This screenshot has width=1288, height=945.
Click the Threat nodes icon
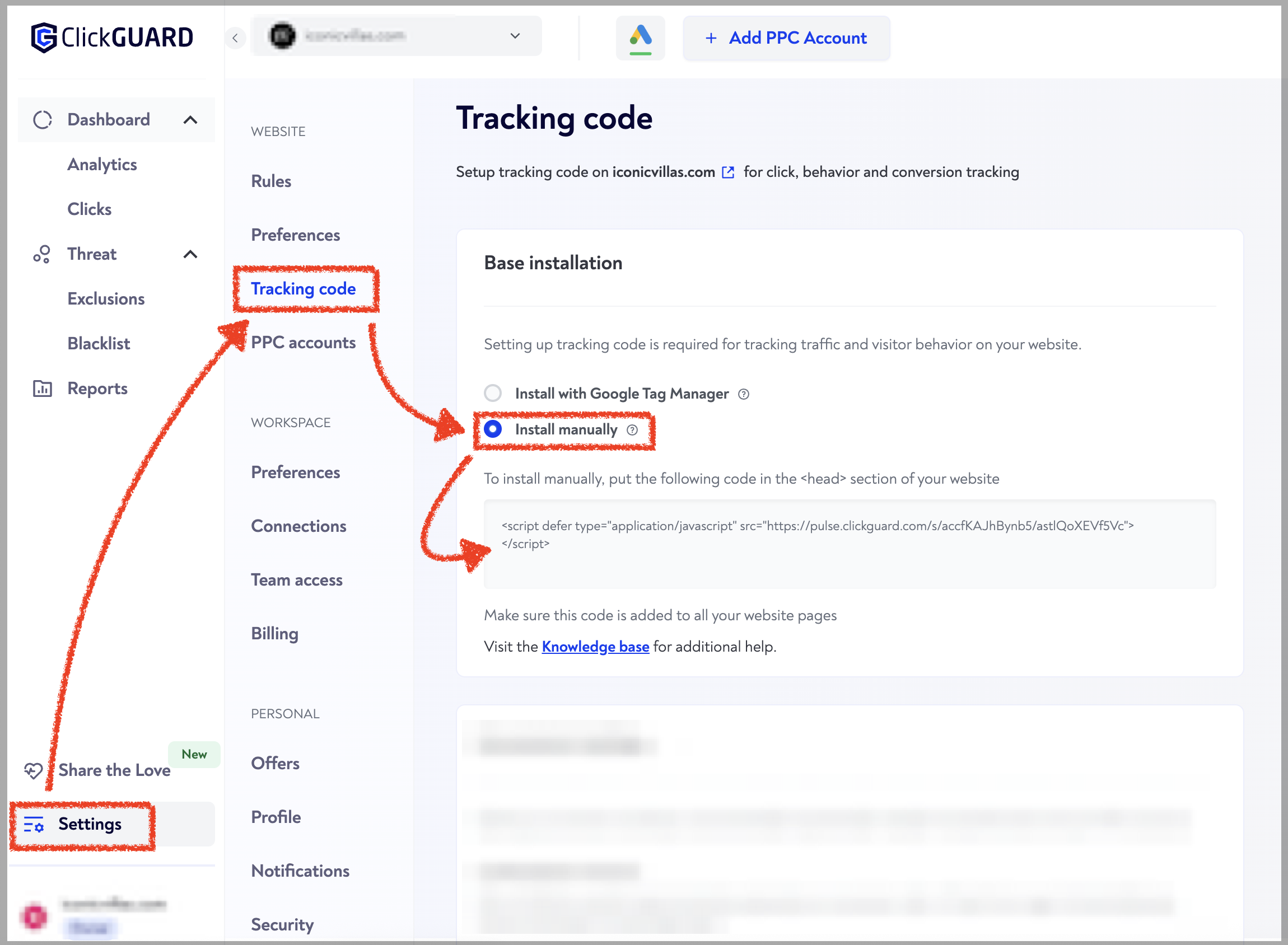[x=42, y=254]
